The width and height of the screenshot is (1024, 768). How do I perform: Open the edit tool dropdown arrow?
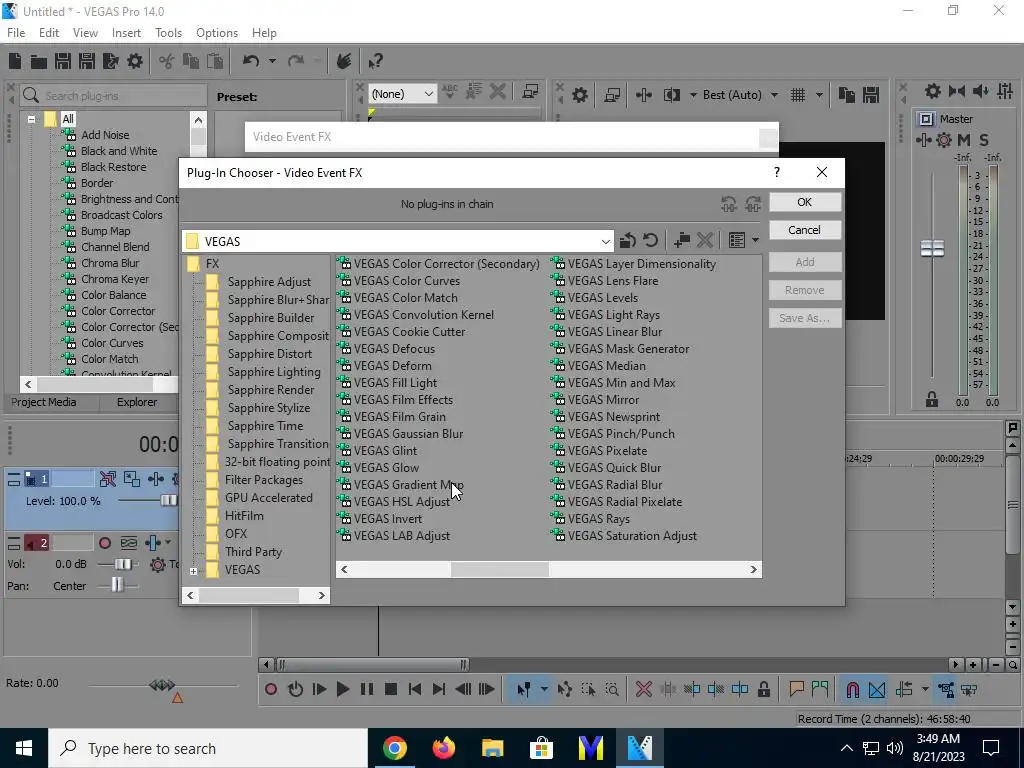[543, 689]
